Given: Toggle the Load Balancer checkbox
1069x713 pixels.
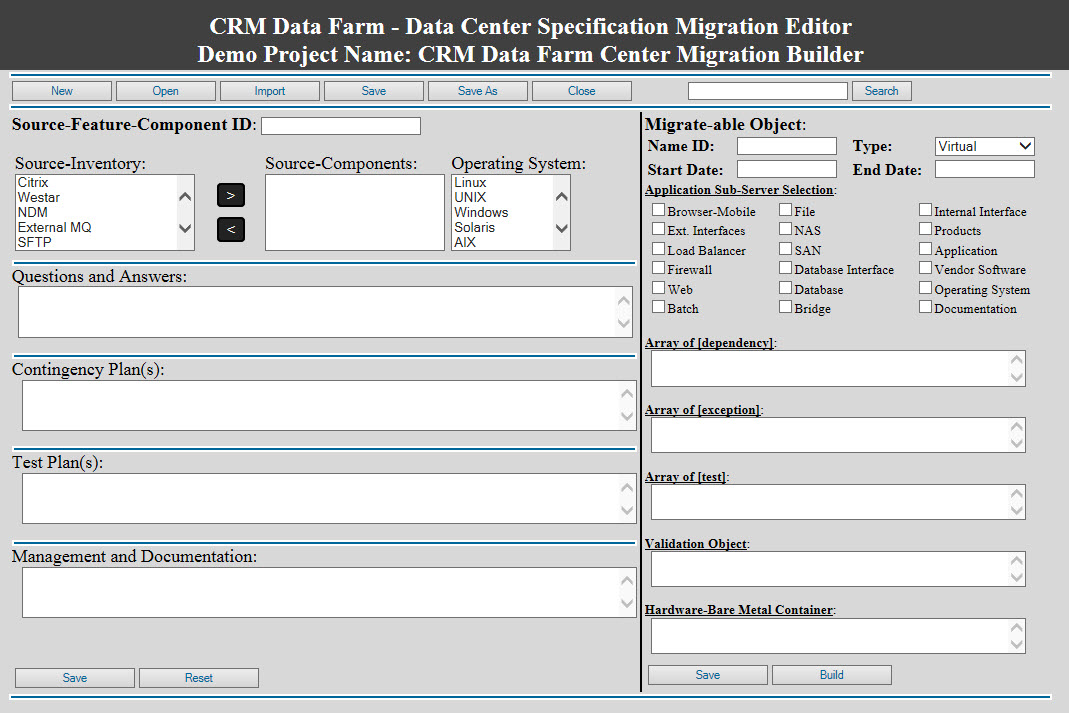Looking at the screenshot, I should pyautogui.click(x=658, y=248).
